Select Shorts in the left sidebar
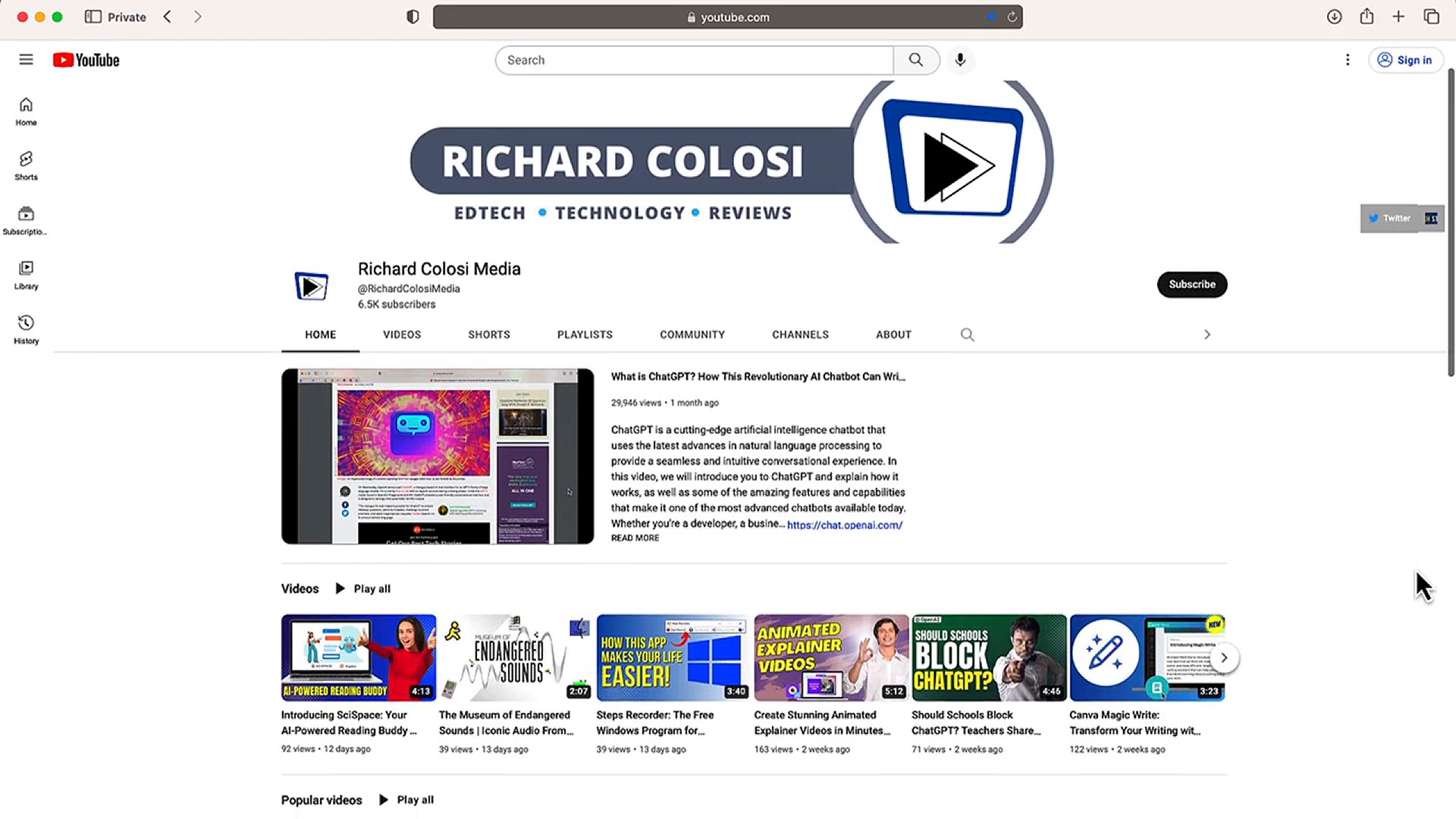Viewport: 1456px width, 819px height. click(26, 165)
